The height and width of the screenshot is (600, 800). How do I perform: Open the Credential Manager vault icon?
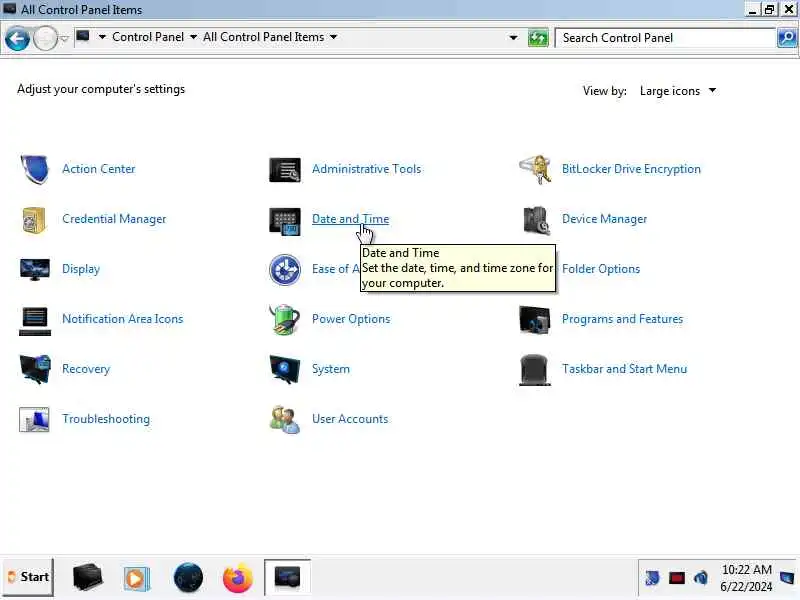(34, 220)
